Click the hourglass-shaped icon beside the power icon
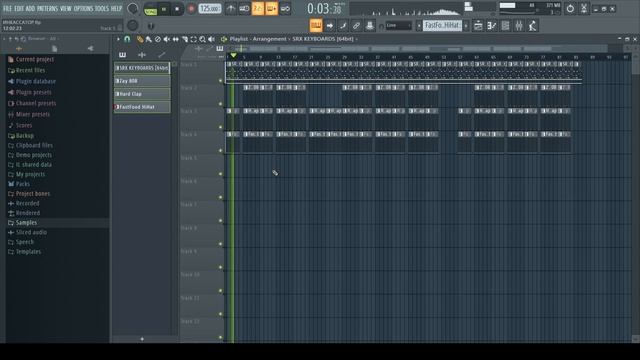The image size is (640, 360). click(x=584, y=8)
